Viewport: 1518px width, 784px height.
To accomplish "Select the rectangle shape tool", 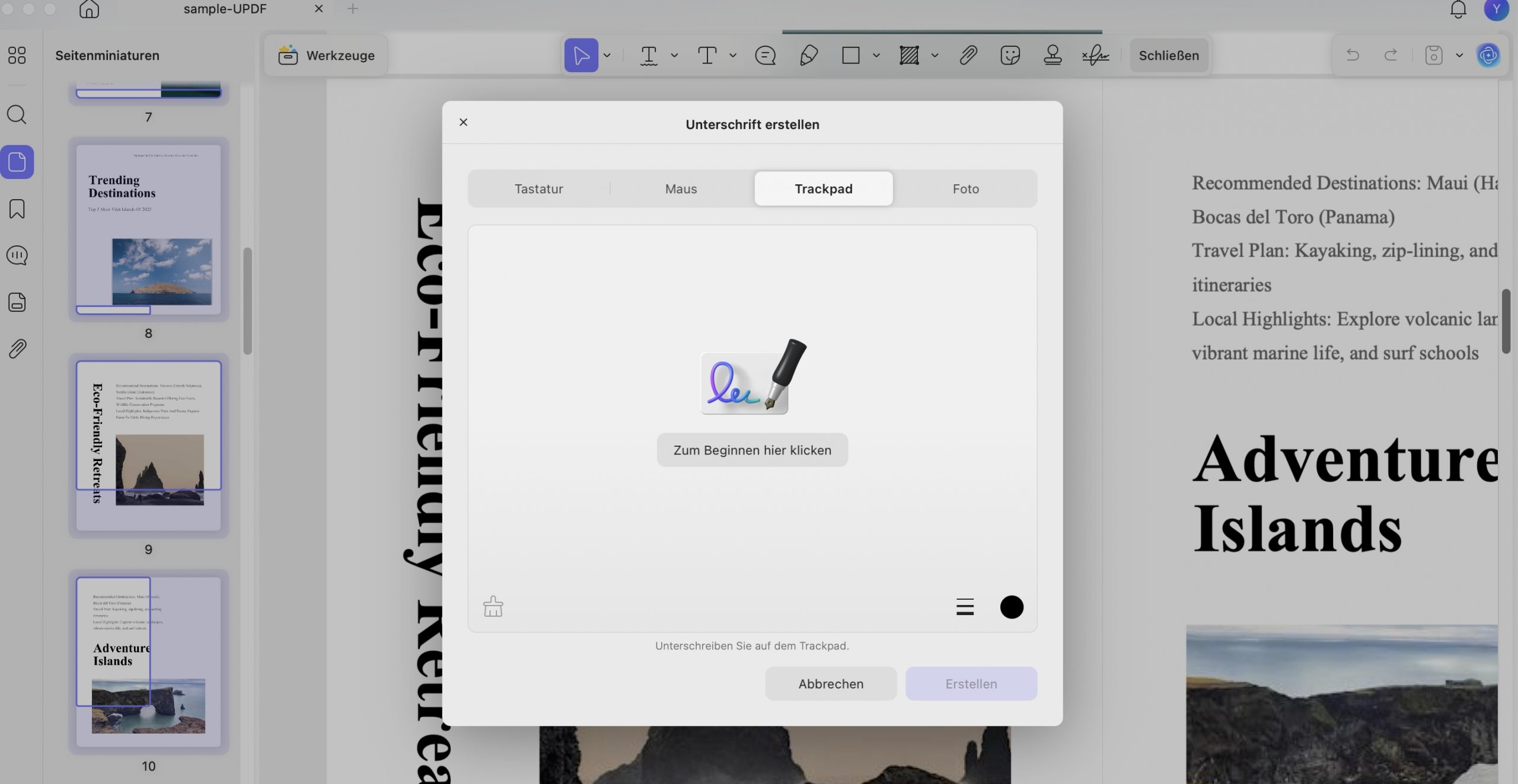I will (x=851, y=55).
